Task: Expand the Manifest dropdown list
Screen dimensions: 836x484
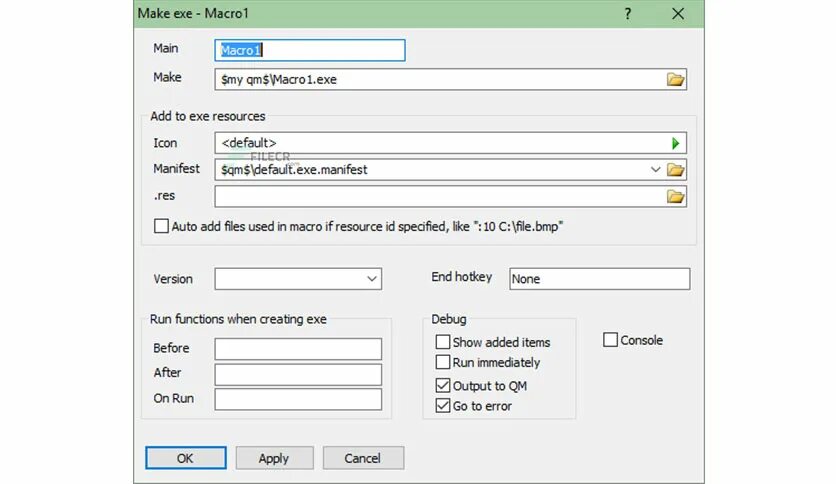Action: pos(655,170)
